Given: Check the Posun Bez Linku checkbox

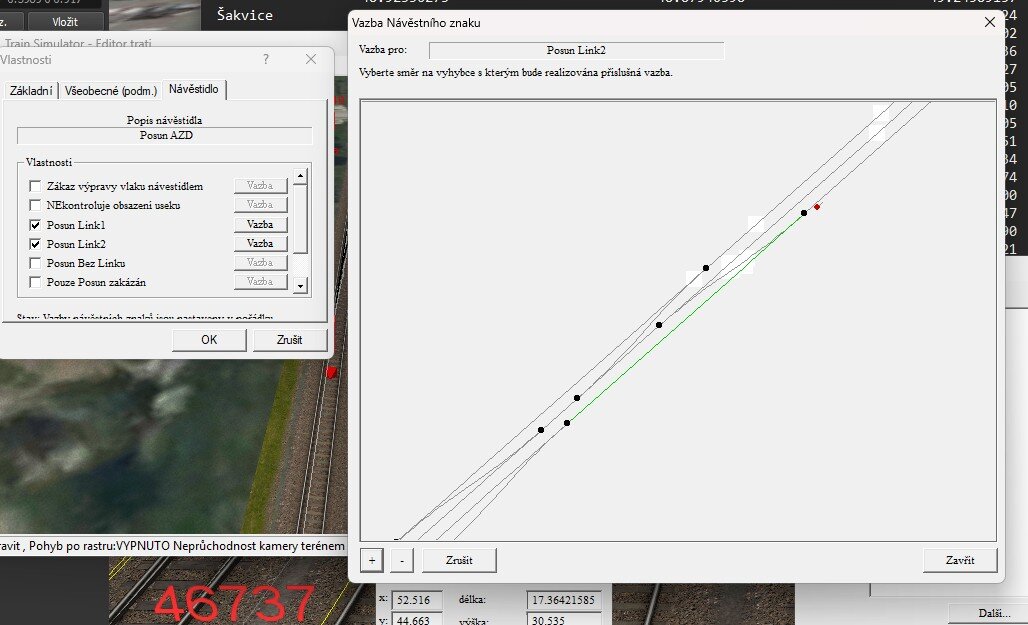Looking at the screenshot, I should click(x=35, y=263).
